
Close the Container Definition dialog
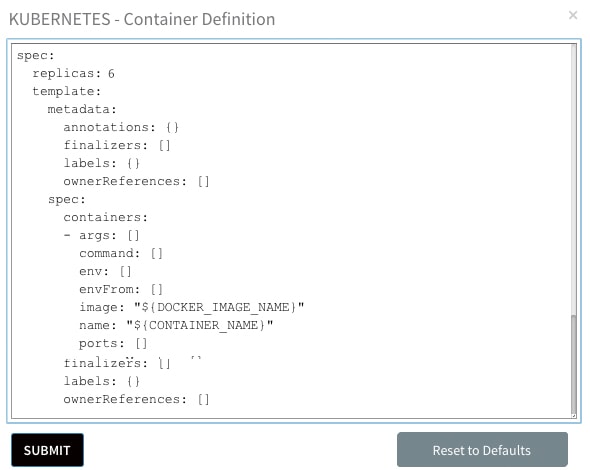573,15
